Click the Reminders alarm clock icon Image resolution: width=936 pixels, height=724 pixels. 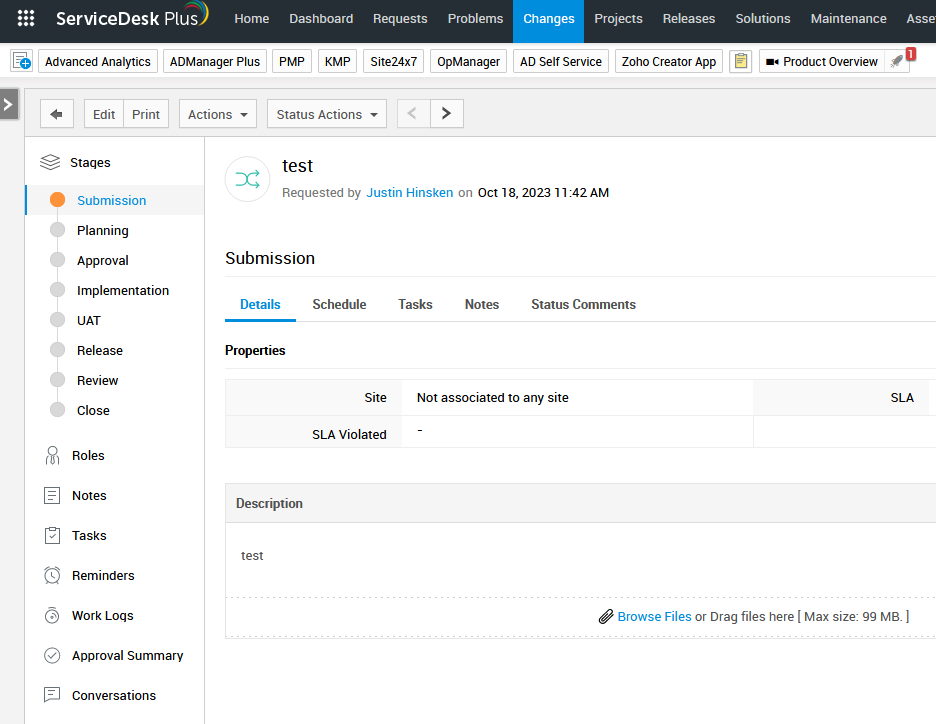[x=52, y=575]
